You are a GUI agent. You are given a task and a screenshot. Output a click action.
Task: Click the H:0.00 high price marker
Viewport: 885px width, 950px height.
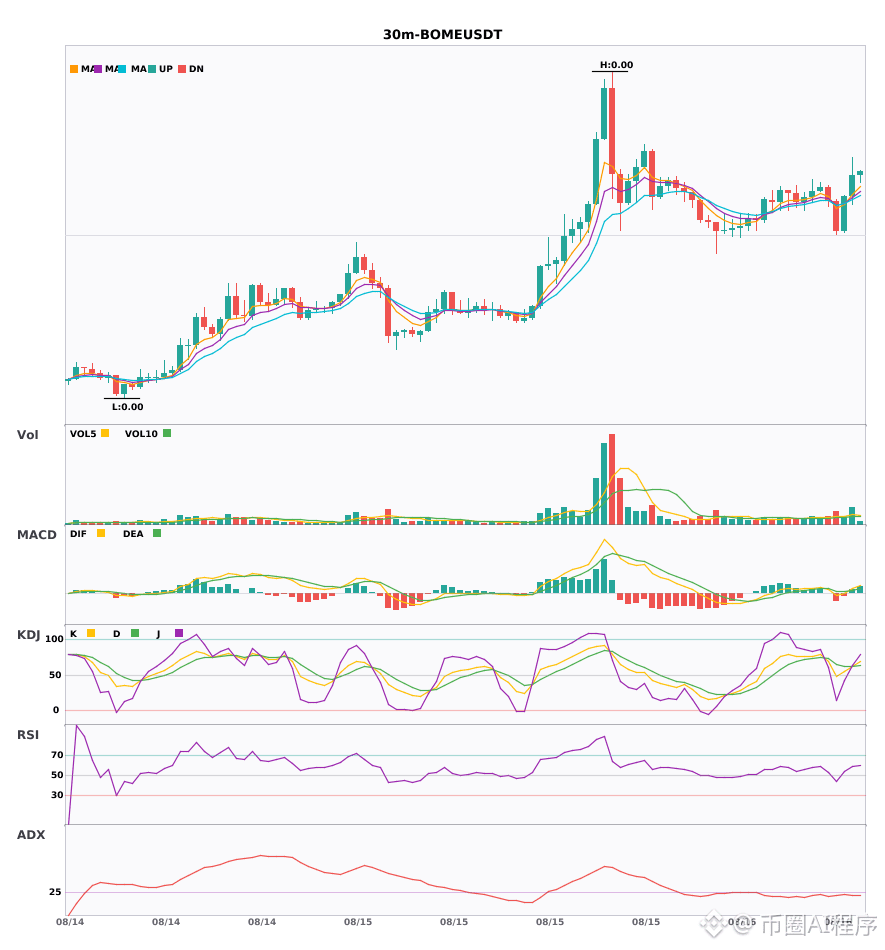[617, 65]
